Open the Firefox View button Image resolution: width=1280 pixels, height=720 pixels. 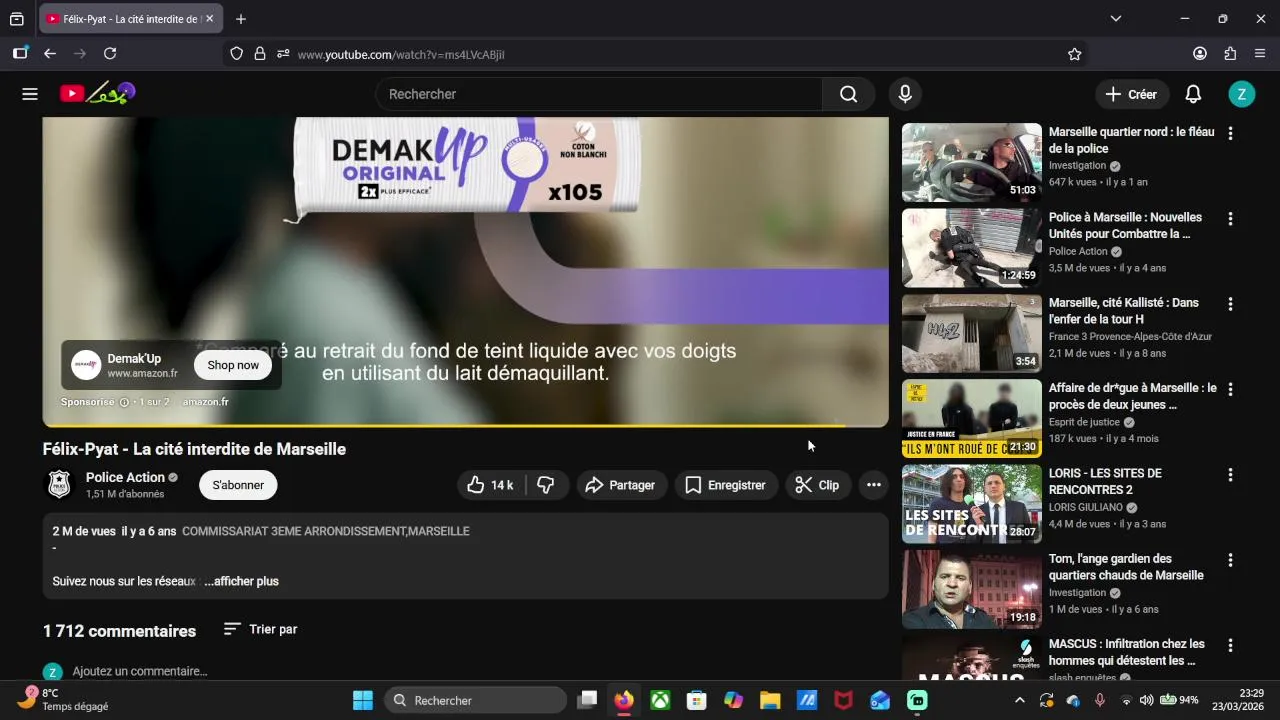[17, 19]
